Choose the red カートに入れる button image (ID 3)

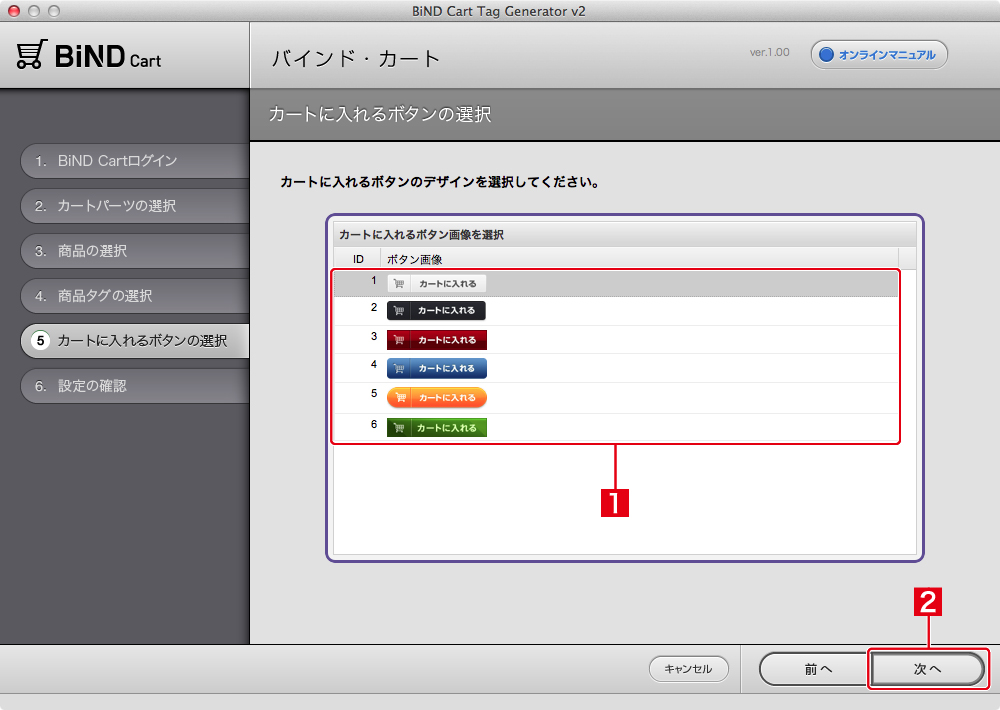(x=437, y=340)
